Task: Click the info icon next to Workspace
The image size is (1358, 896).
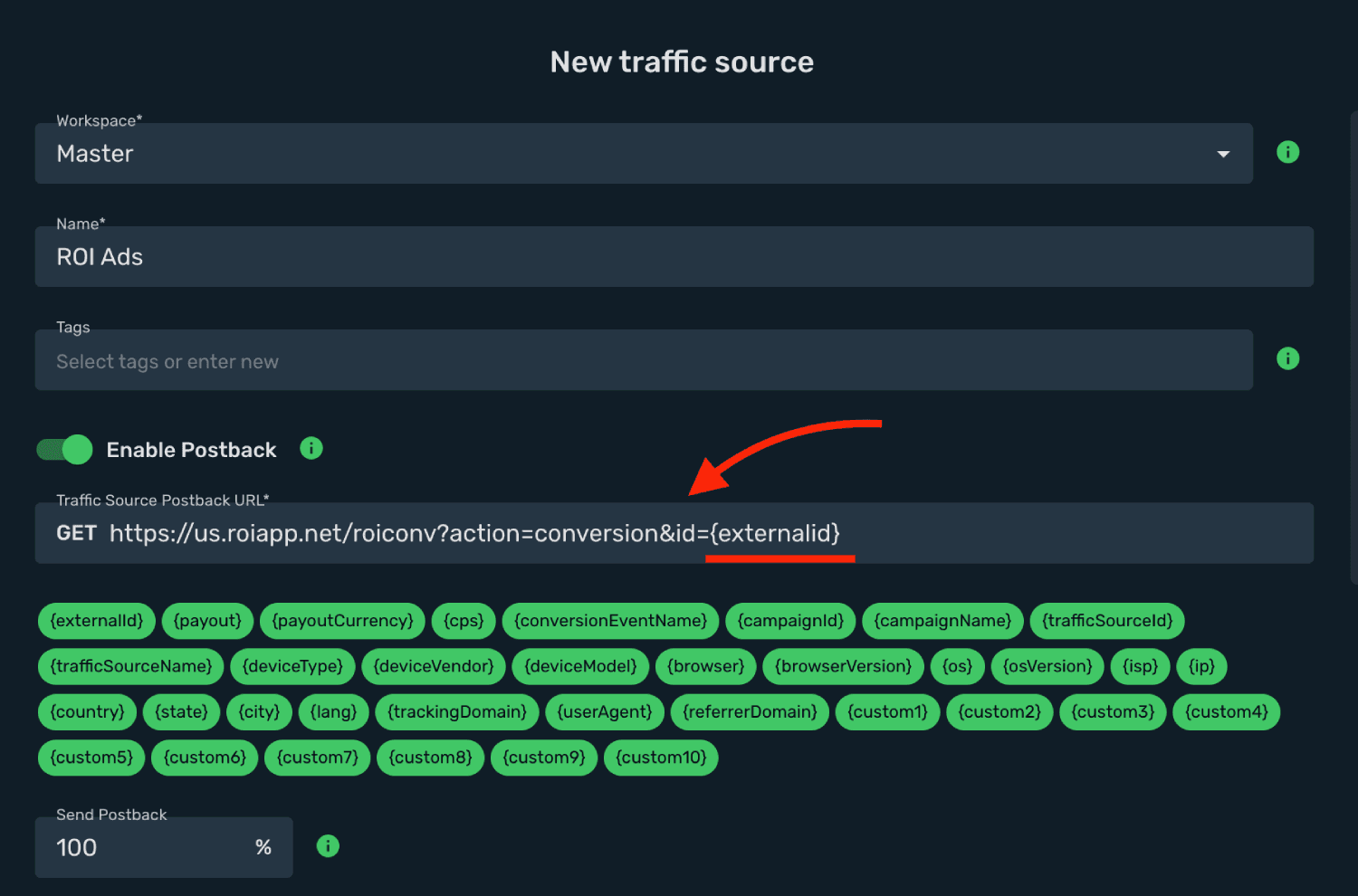Action: coord(1287,152)
